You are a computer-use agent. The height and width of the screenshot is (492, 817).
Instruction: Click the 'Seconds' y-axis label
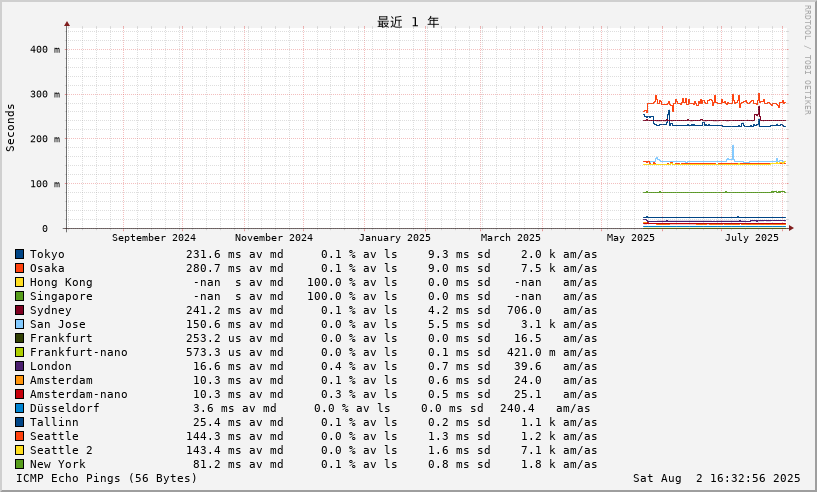10,128
